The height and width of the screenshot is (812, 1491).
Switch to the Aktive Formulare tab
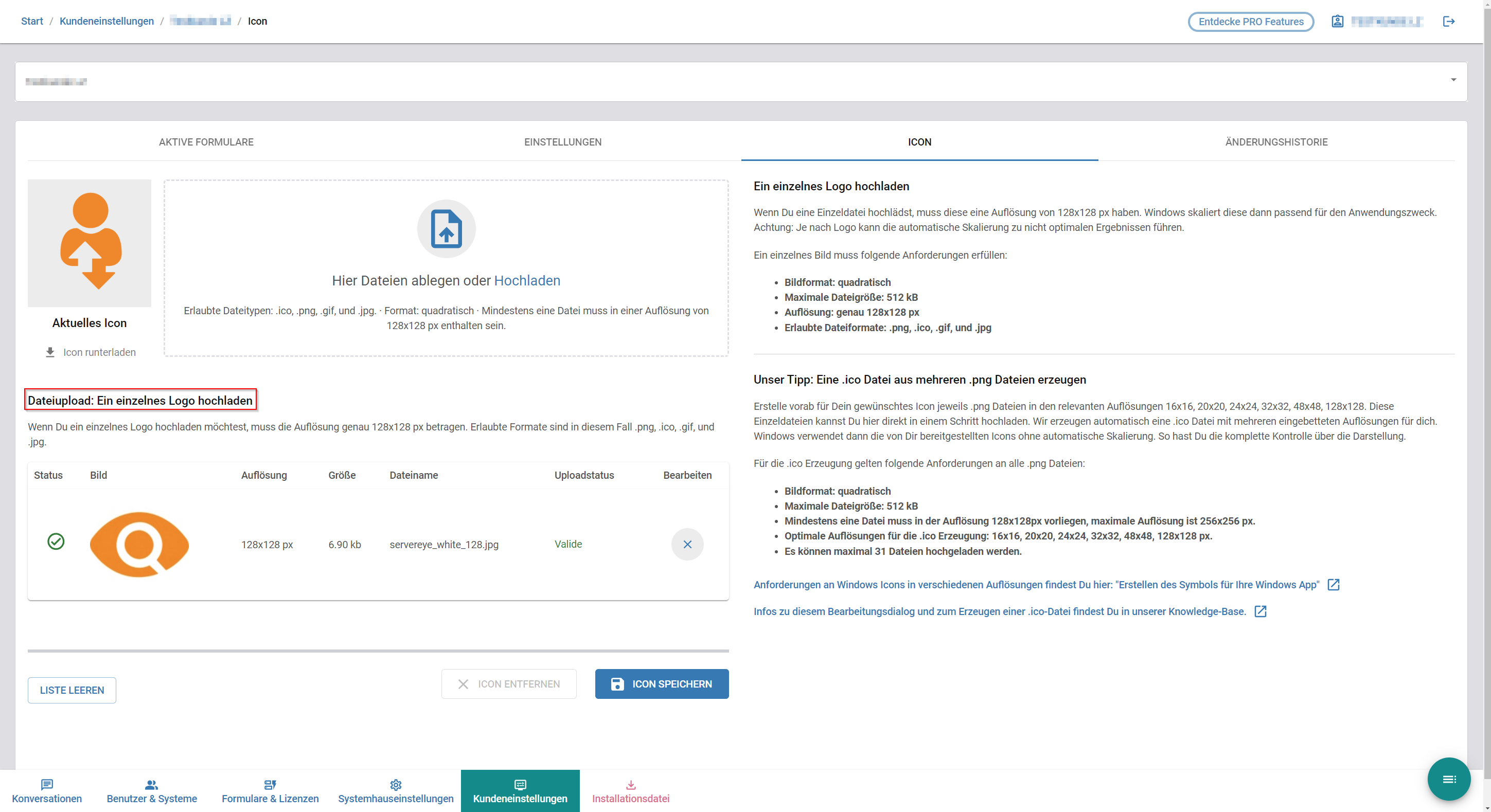click(x=206, y=142)
